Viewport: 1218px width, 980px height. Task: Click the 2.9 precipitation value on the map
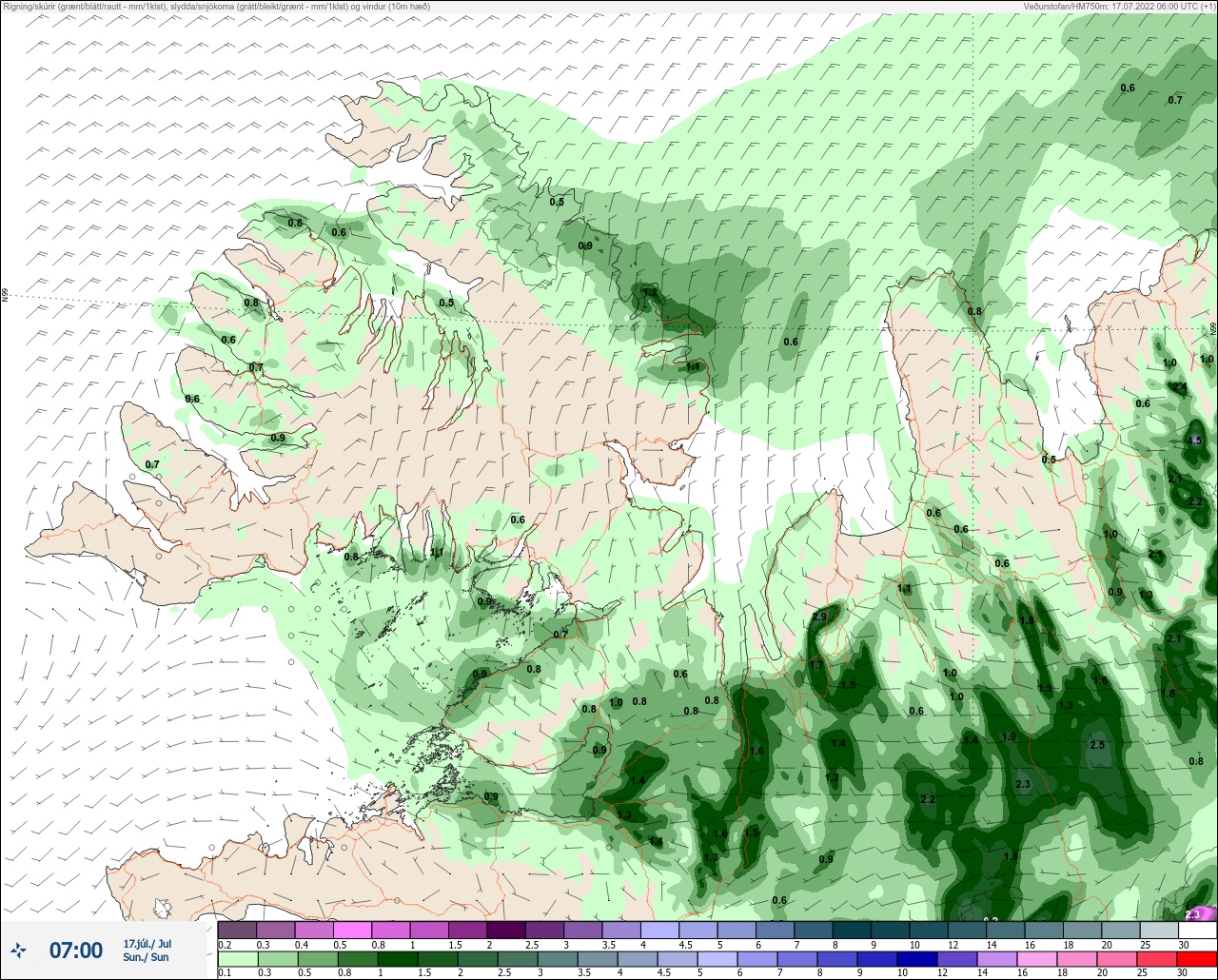819,617
